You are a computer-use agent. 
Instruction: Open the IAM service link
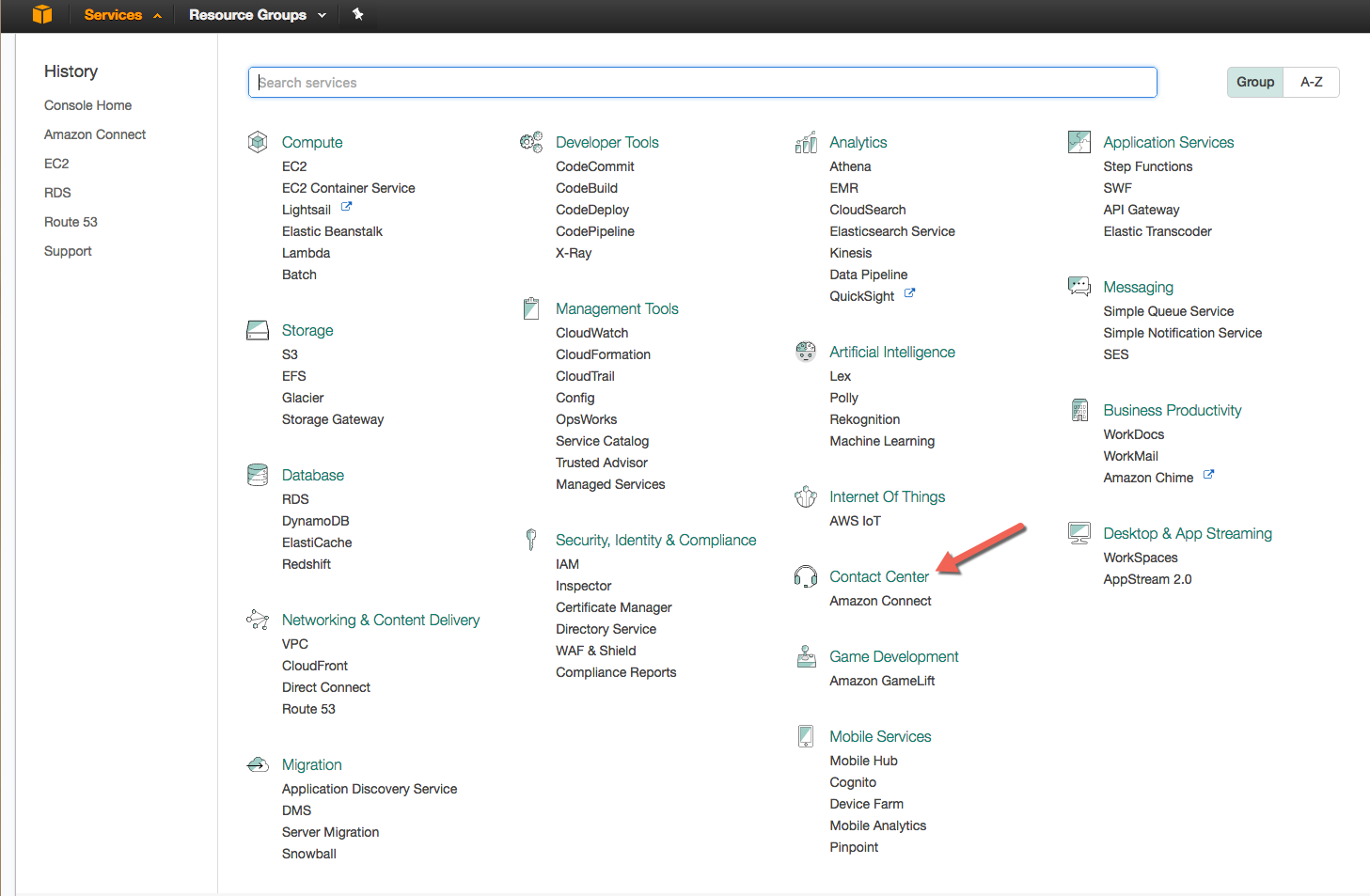pos(567,564)
